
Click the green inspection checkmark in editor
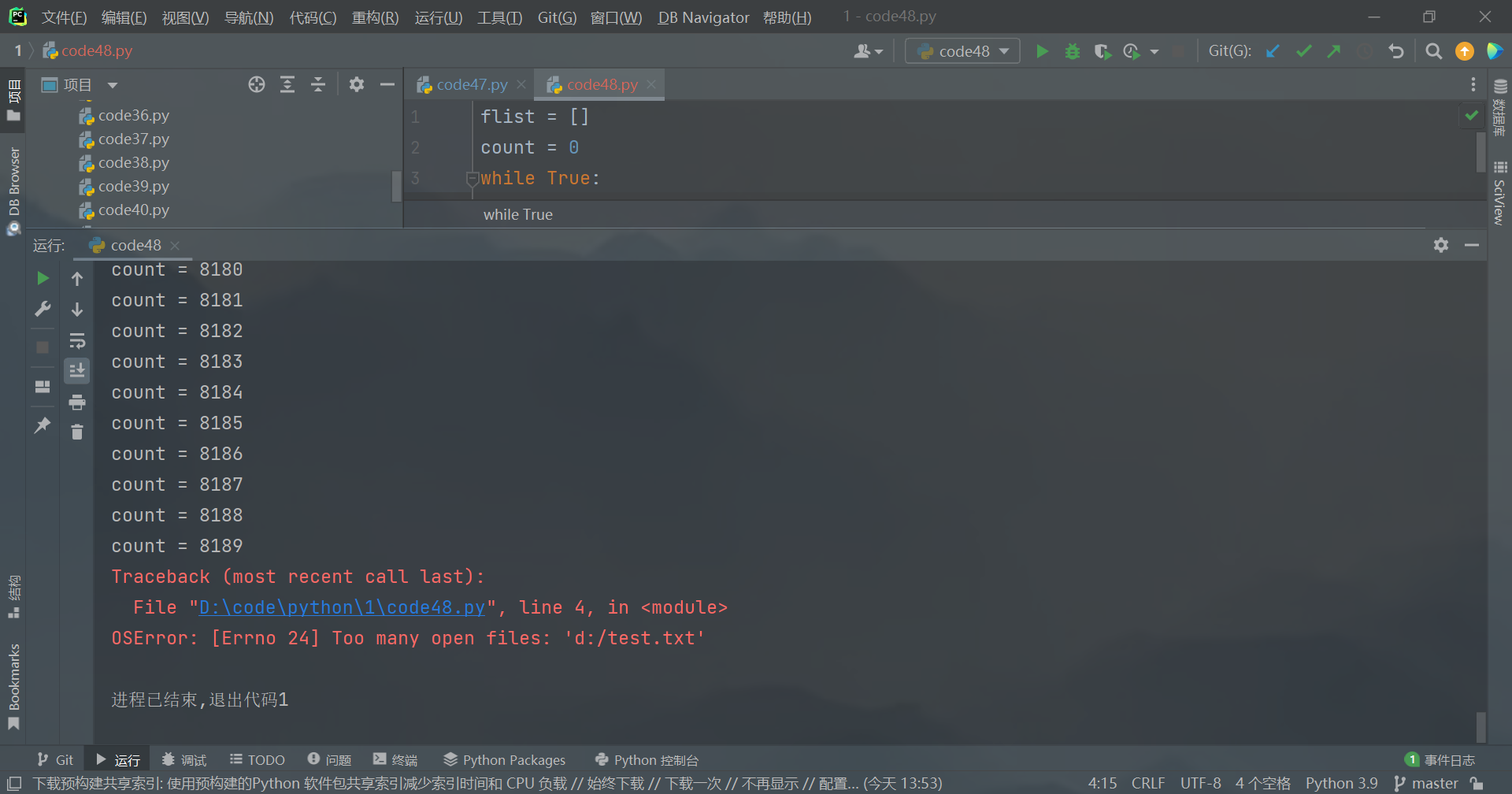click(1471, 116)
